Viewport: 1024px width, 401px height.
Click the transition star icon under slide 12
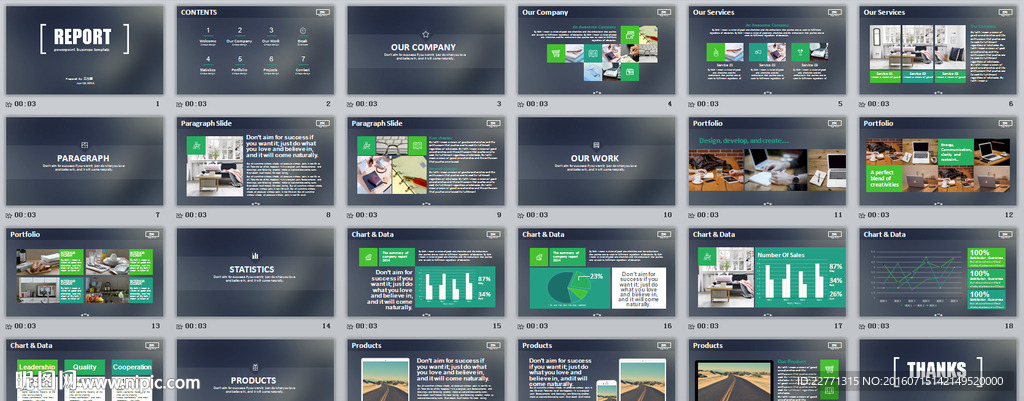[x=862, y=215]
